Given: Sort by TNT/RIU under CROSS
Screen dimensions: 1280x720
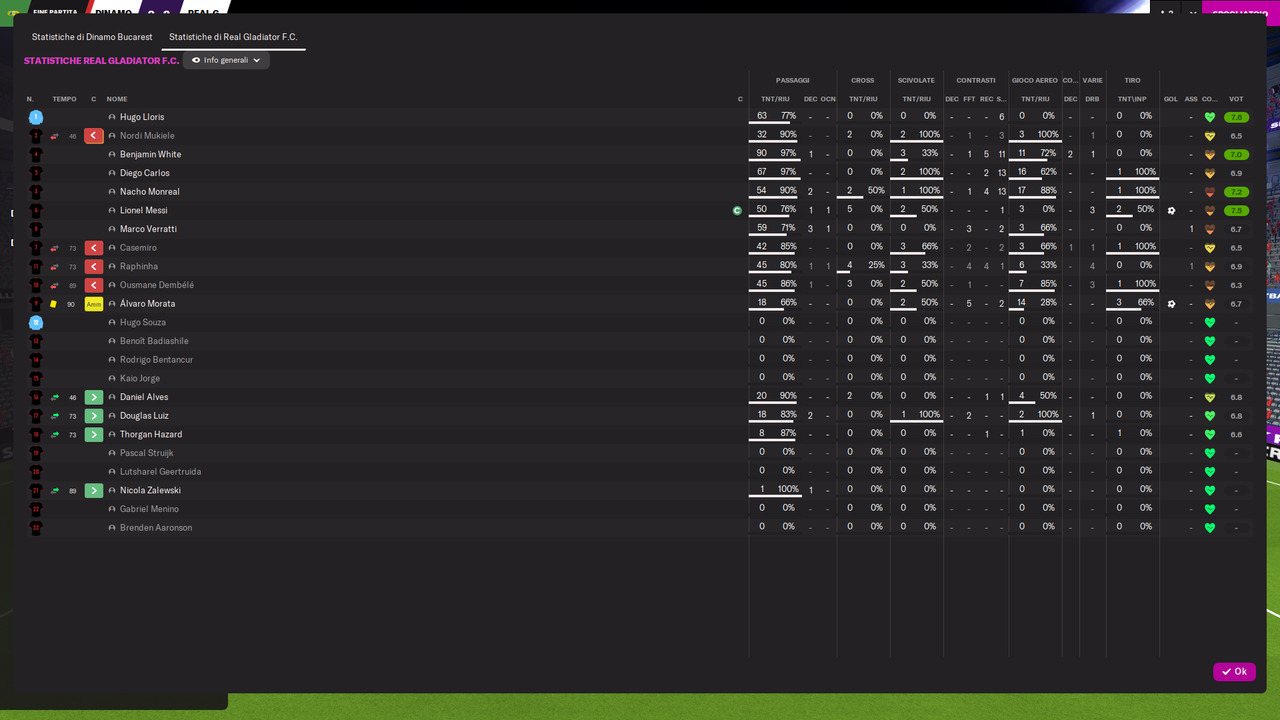Looking at the screenshot, I should (863, 99).
